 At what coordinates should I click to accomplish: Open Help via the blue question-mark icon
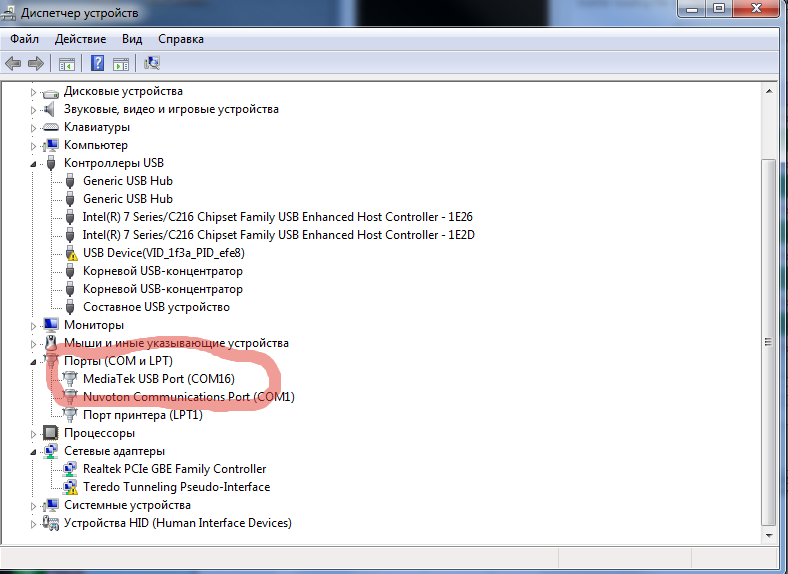point(97,63)
